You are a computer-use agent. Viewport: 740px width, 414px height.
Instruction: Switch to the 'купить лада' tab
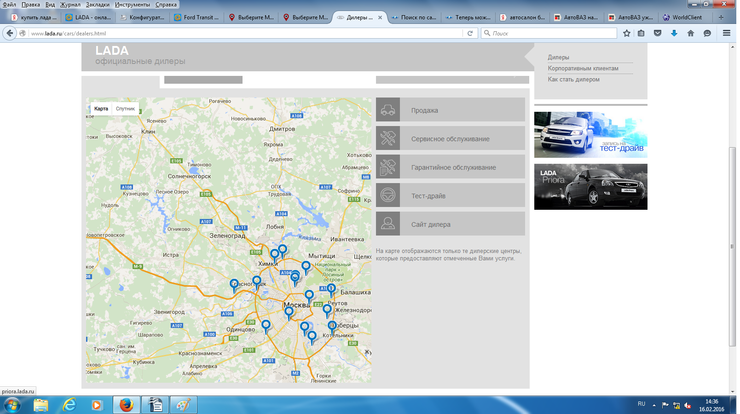pos(34,17)
